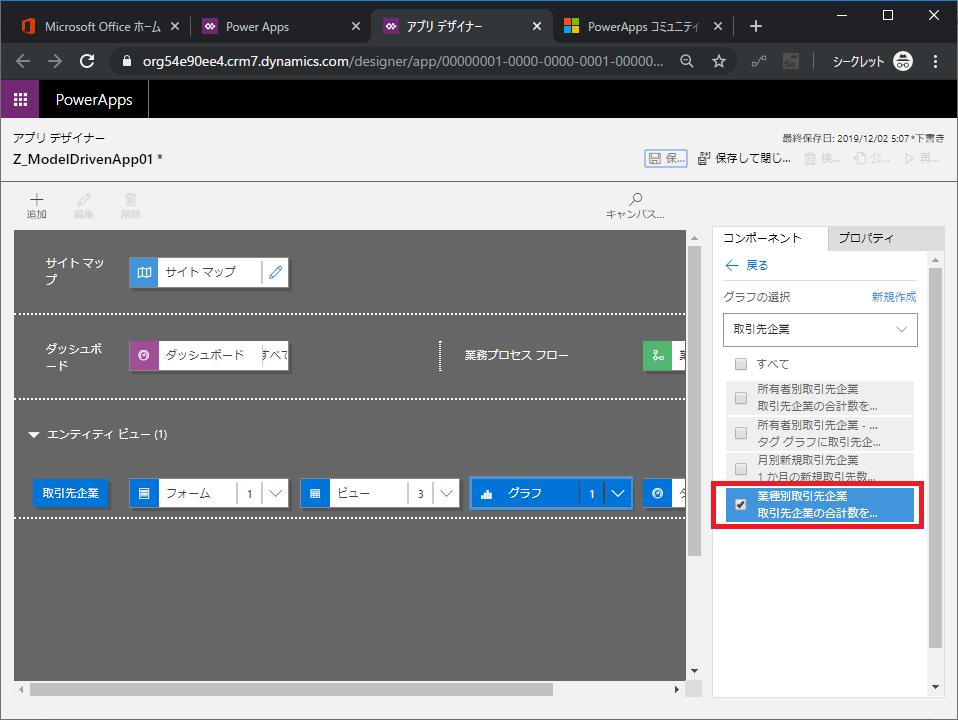Click the components panel scrollbar
Screen dimensions: 958x720
click(x=935, y=458)
